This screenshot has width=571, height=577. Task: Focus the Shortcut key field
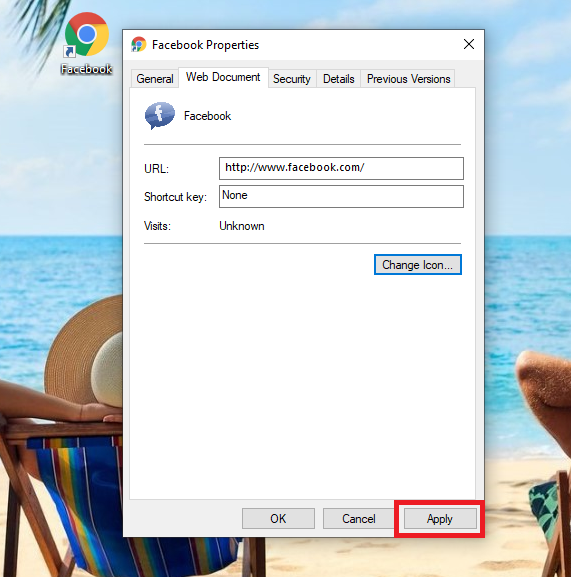pyautogui.click(x=341, y=196)
